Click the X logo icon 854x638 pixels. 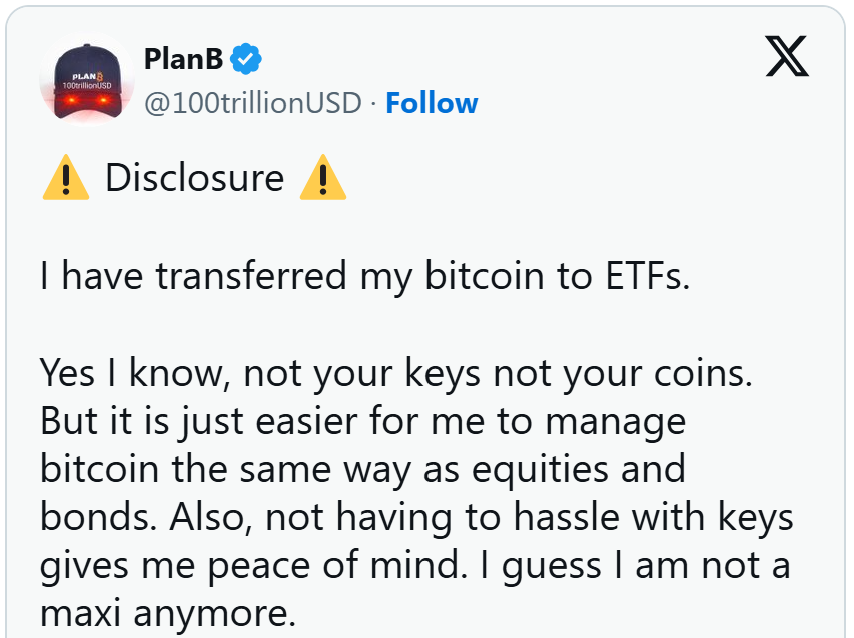787,56
